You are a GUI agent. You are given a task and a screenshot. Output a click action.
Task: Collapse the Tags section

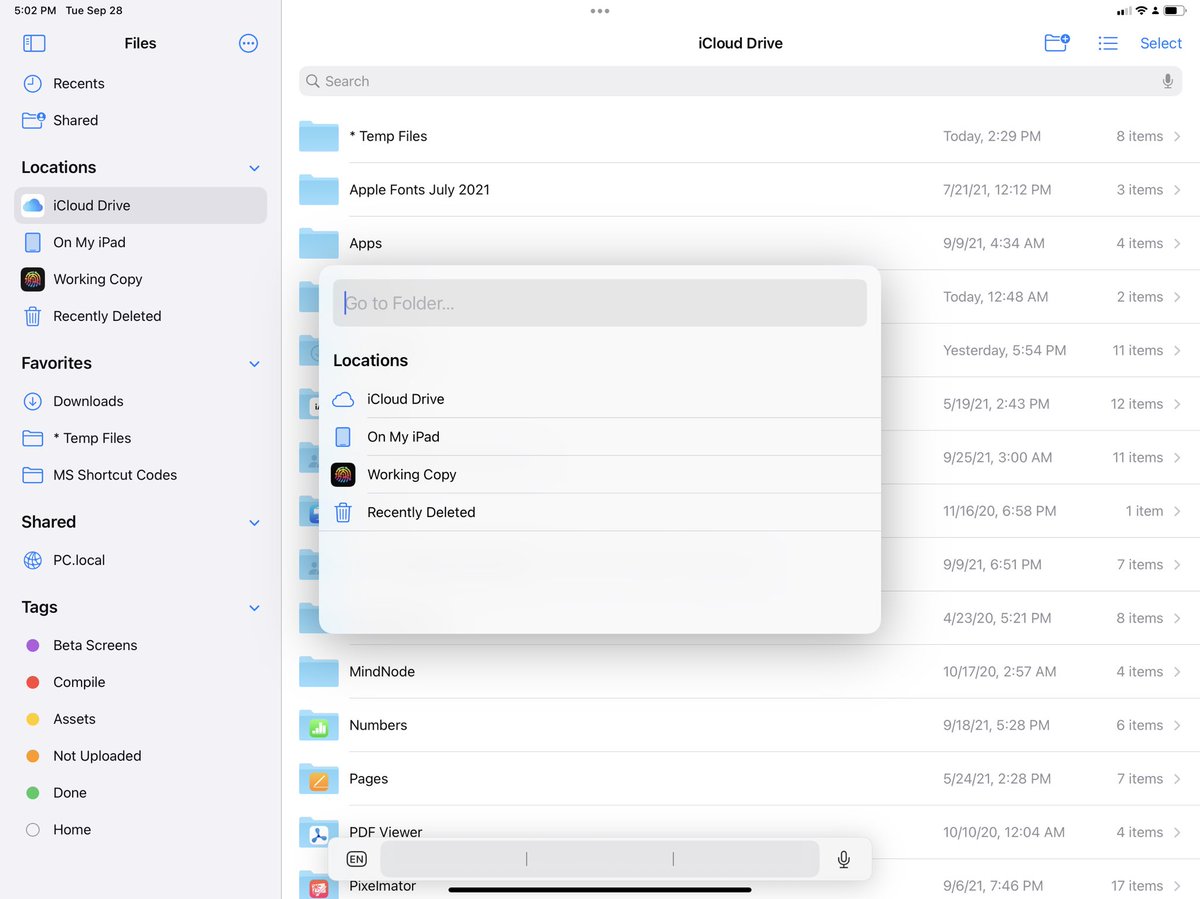[254, 608]
